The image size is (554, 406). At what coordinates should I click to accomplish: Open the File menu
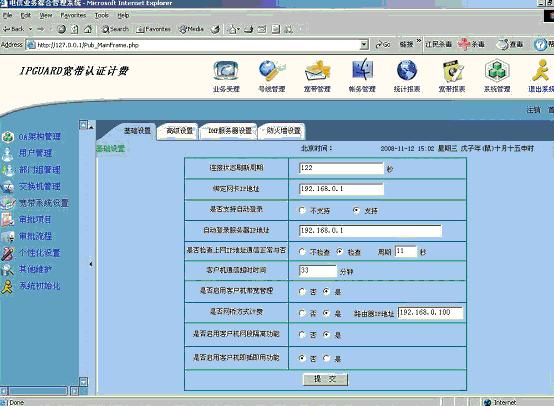click(7, 15)
